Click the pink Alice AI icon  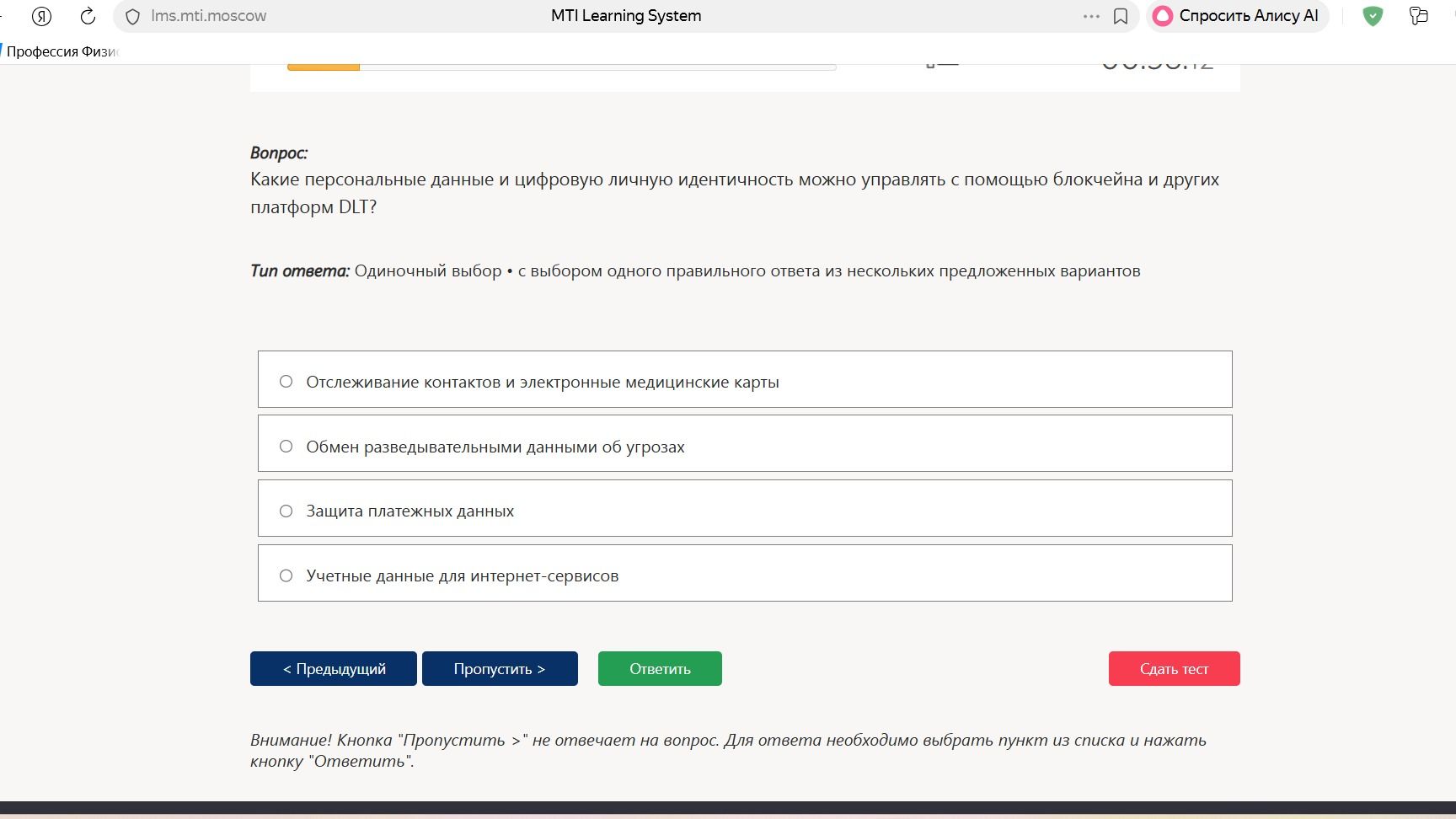tap(1163, 16)
